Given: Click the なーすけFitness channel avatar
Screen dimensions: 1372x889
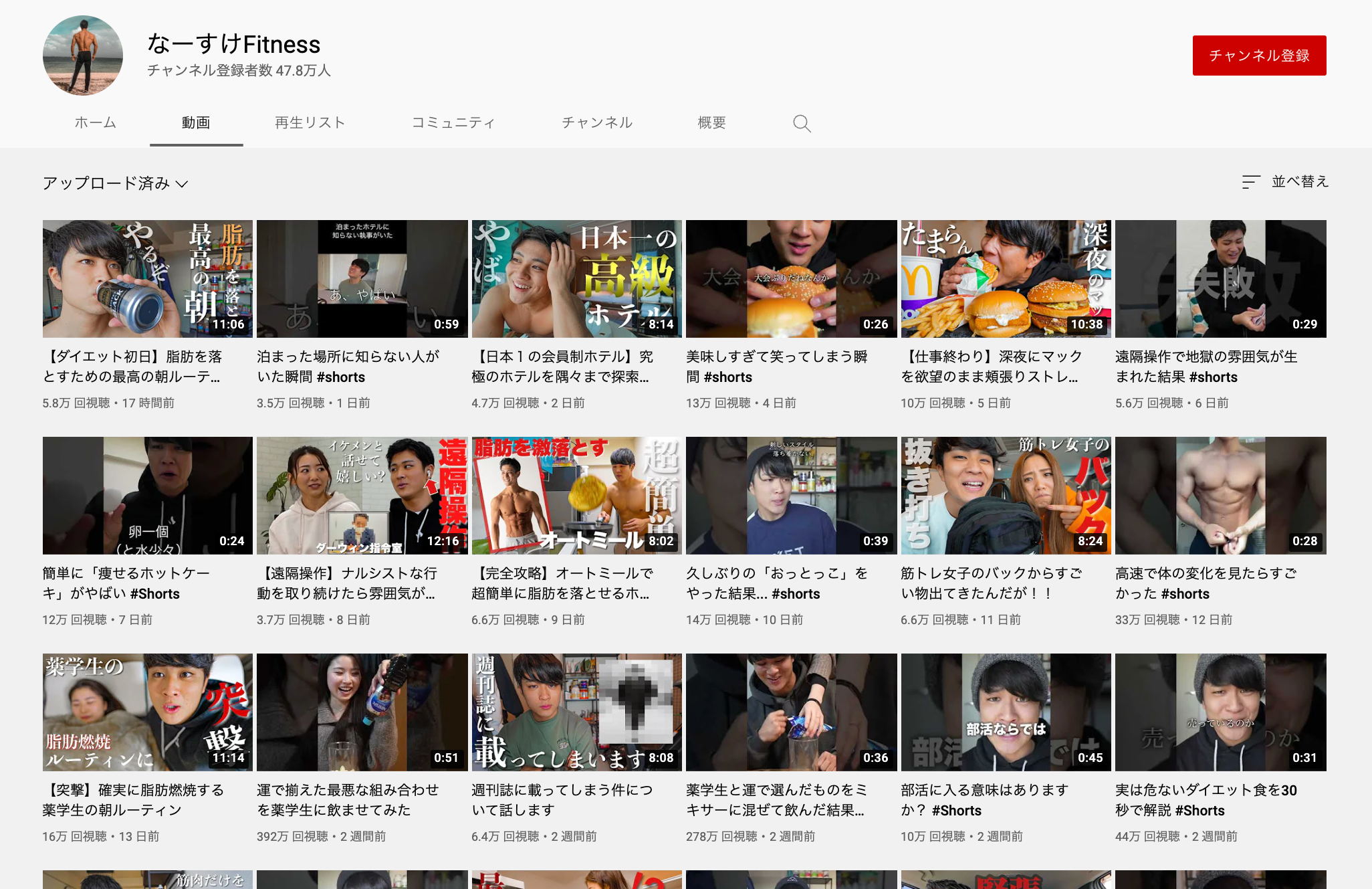Looking at the screenshot, I should (x=83, y=56).
